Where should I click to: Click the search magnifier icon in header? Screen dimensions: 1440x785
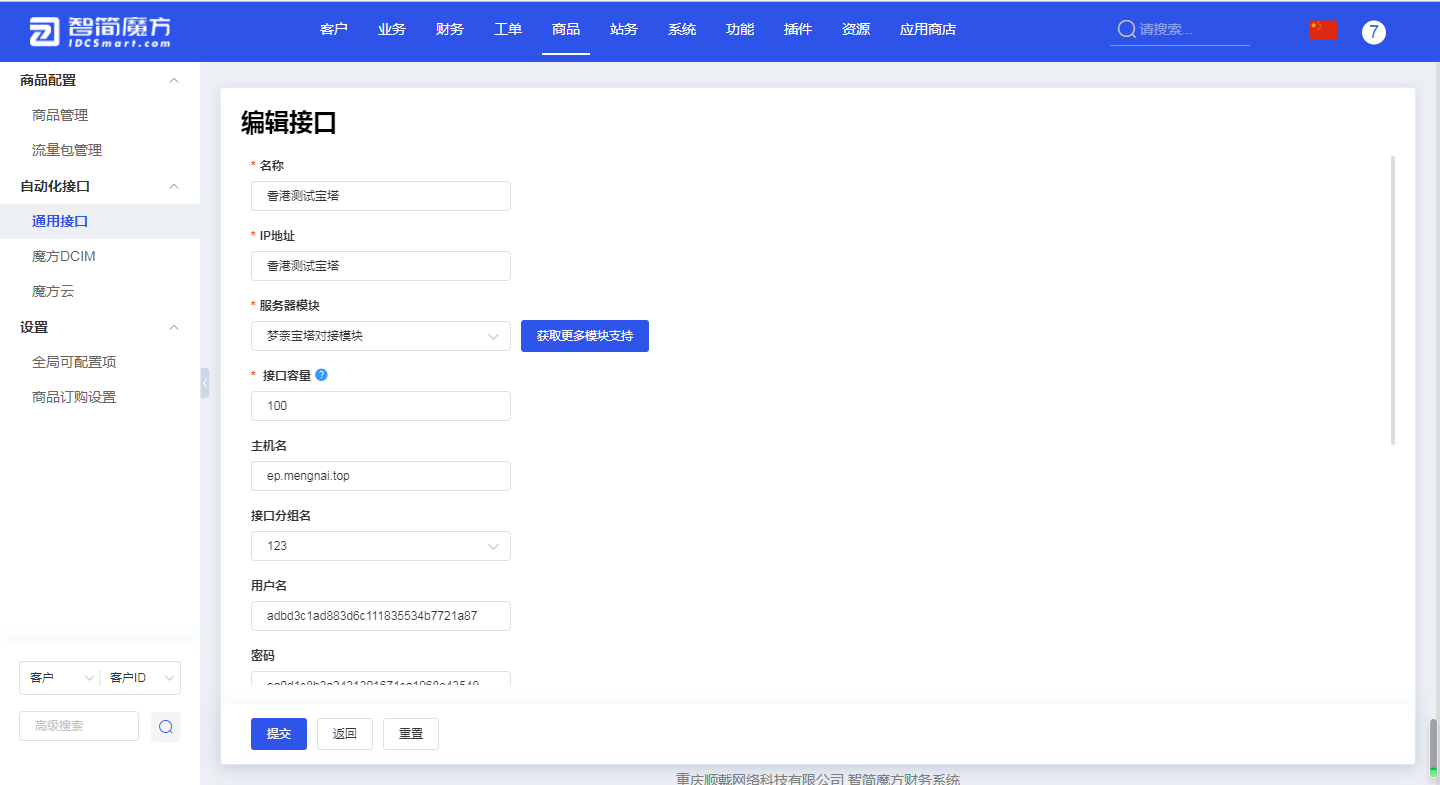click(x=1126, y=29)
